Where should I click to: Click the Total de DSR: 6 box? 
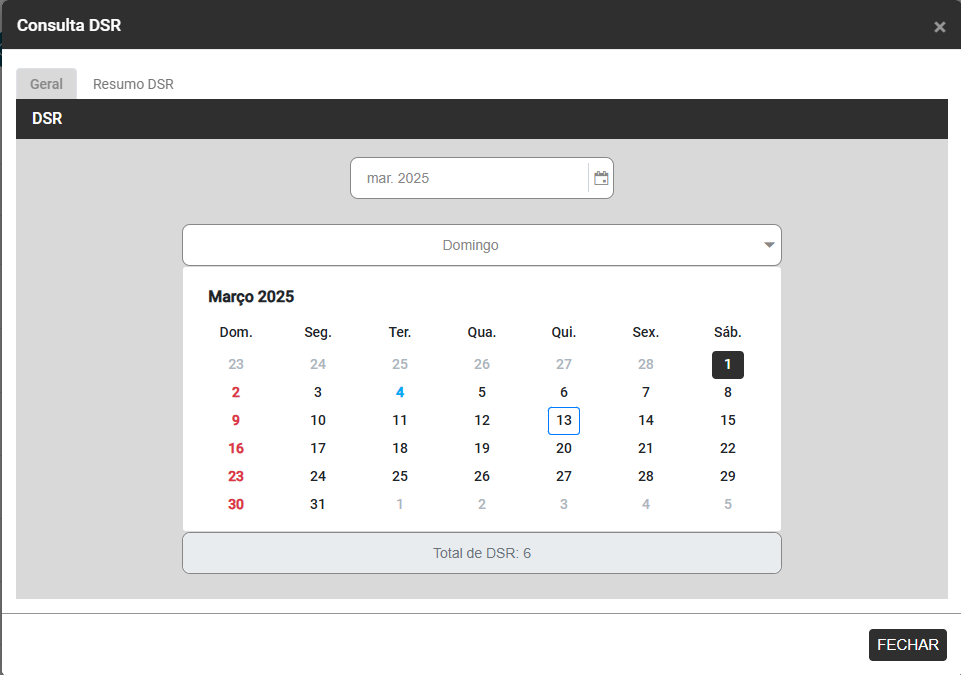[482, 554]
